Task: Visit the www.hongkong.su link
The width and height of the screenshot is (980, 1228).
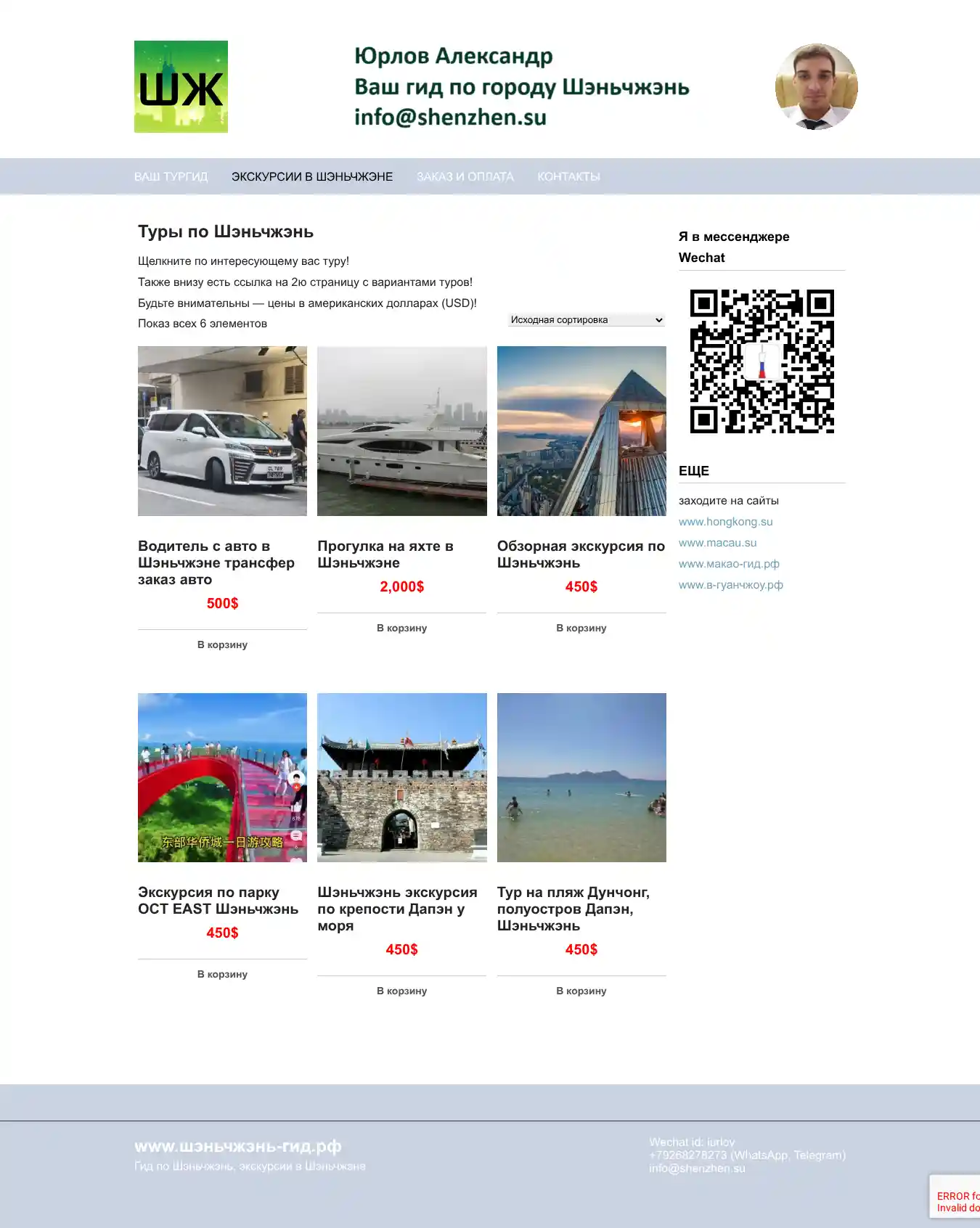Action: click(725, 522)
